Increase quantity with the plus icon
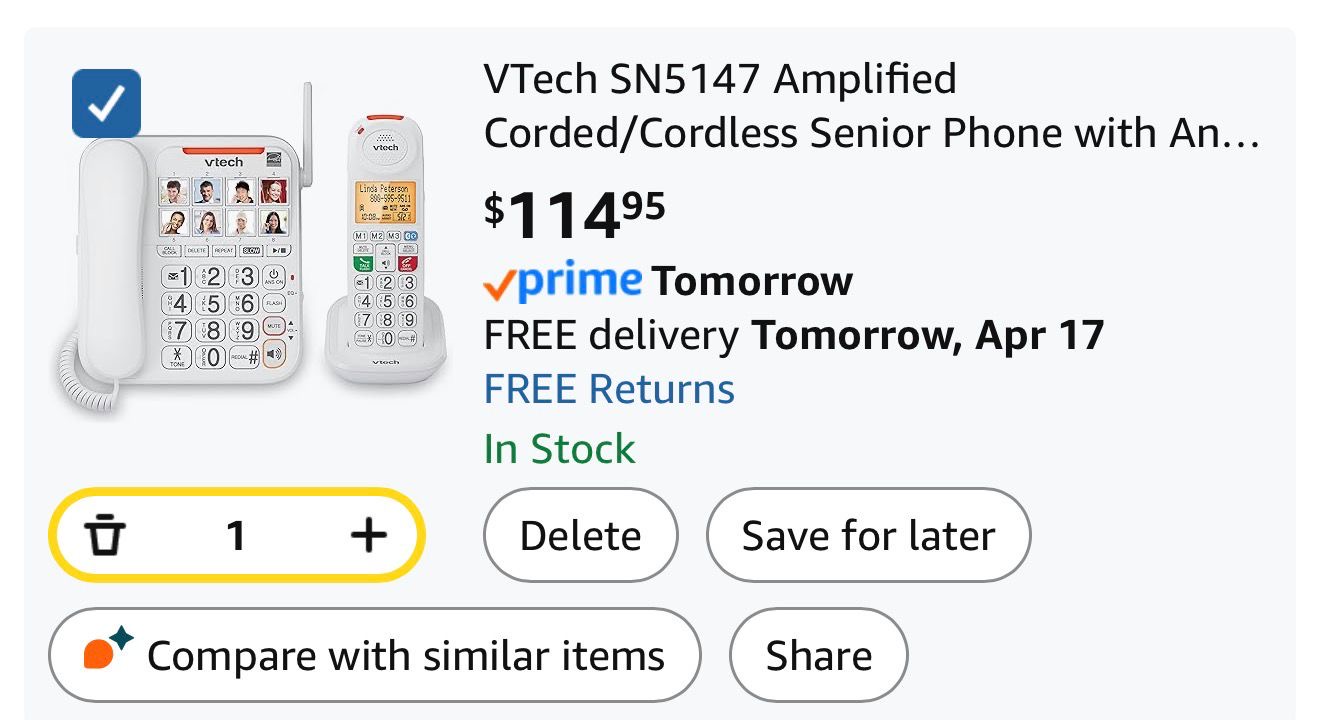The height and width of the screenshot is (720, 1320). (368, 536)
